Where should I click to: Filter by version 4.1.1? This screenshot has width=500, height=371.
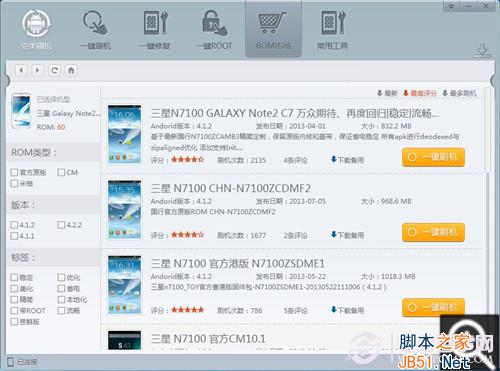click(x=14, y=236)
